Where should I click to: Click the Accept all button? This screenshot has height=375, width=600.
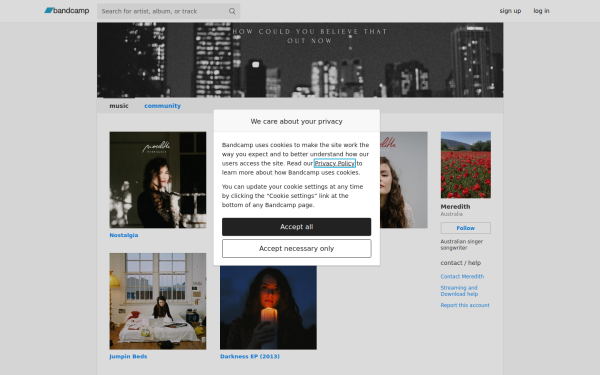[297, 227]
